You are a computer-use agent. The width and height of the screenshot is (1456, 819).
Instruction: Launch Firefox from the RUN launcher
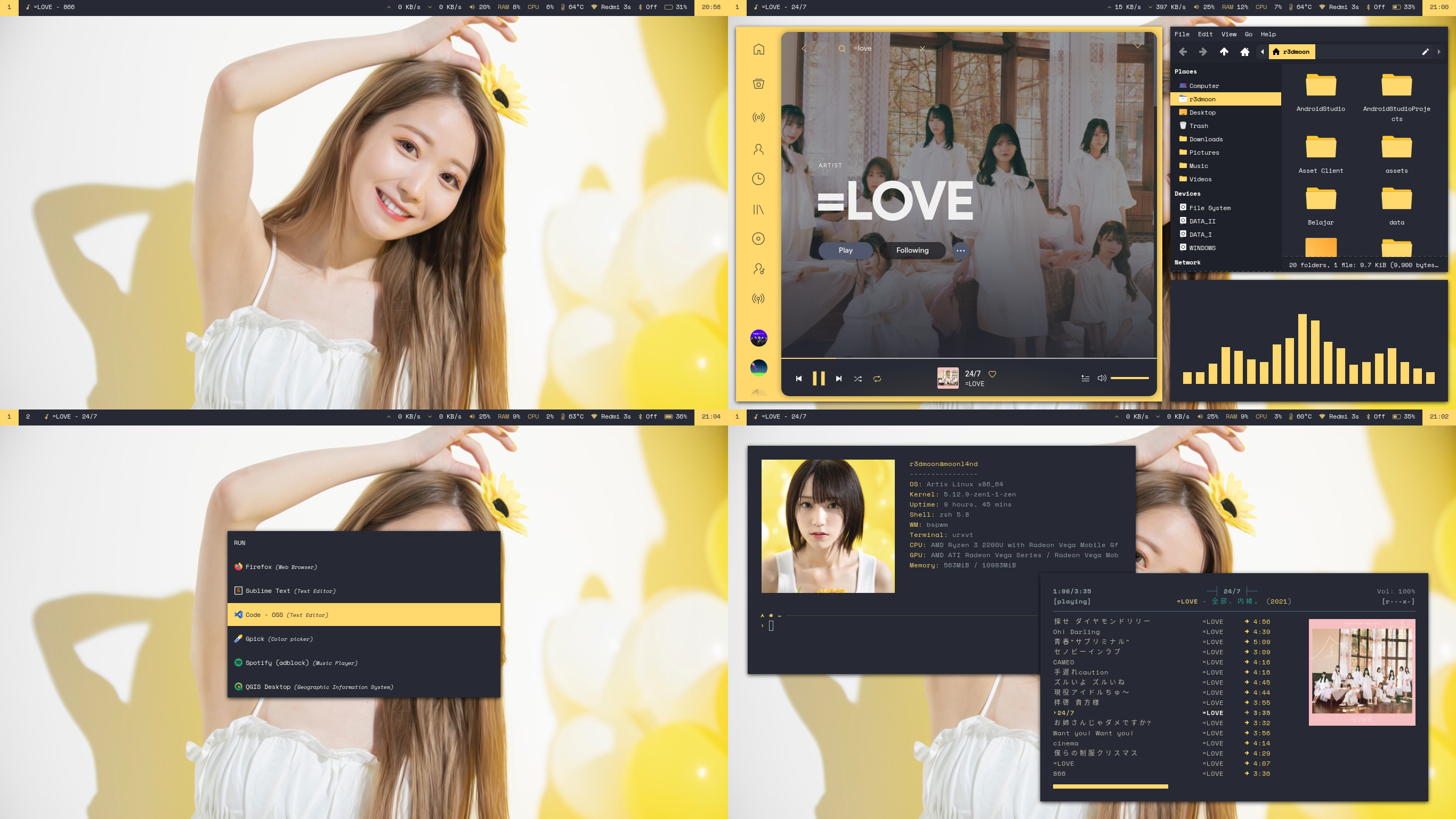(364, 567)
